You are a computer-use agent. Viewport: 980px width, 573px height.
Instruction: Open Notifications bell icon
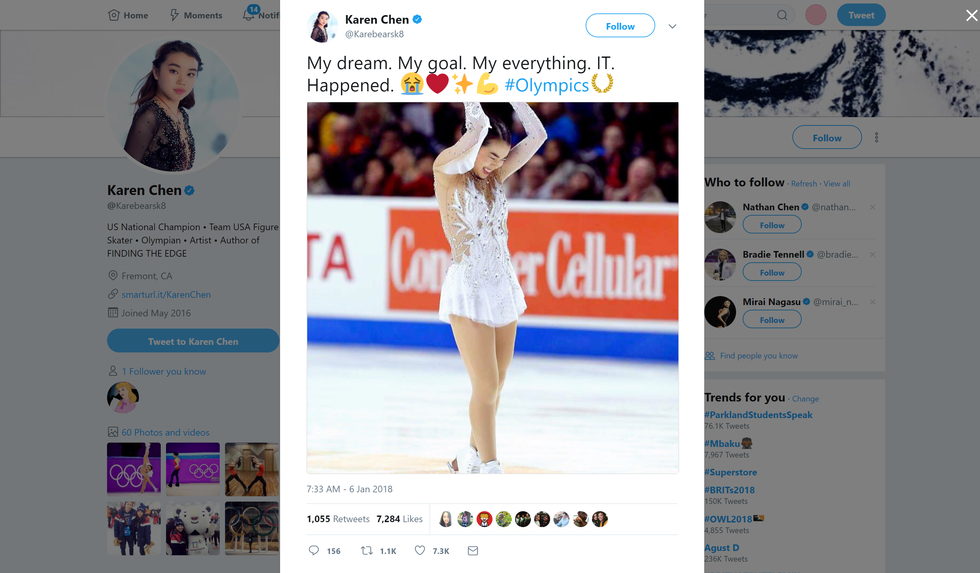250,15
